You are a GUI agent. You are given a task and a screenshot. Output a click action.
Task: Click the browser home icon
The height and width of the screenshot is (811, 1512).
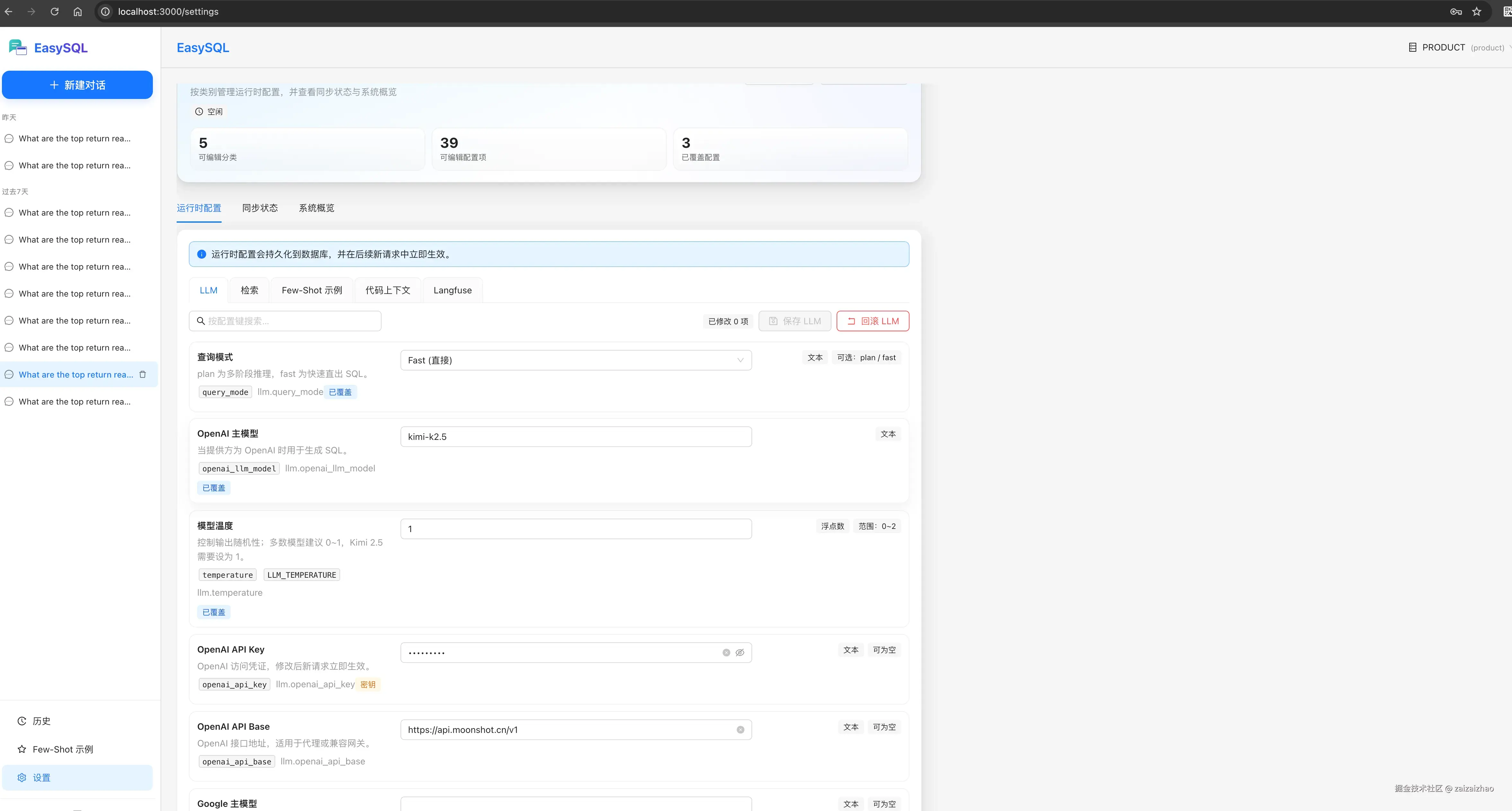(77, 11)
